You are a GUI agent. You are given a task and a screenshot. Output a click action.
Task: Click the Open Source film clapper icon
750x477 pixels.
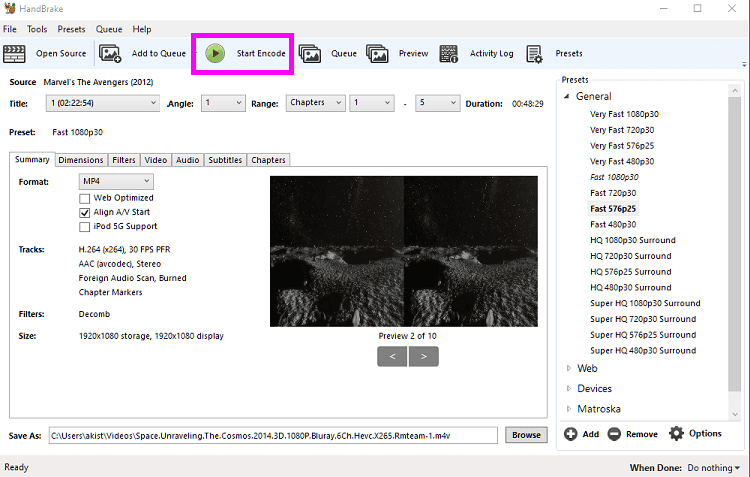tap(14, 54)
